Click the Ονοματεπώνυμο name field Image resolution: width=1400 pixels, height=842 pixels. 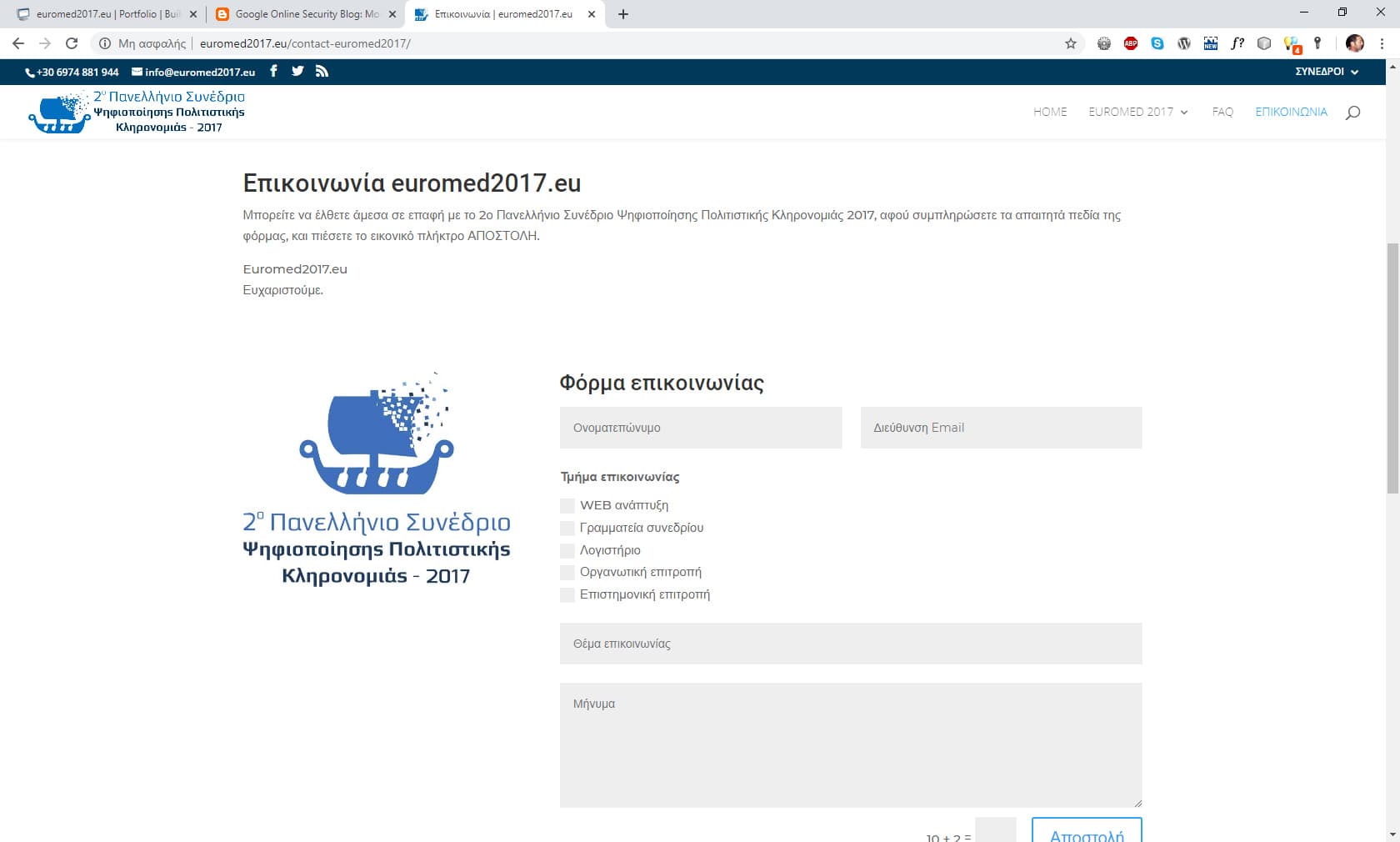(x=701, y=428)
